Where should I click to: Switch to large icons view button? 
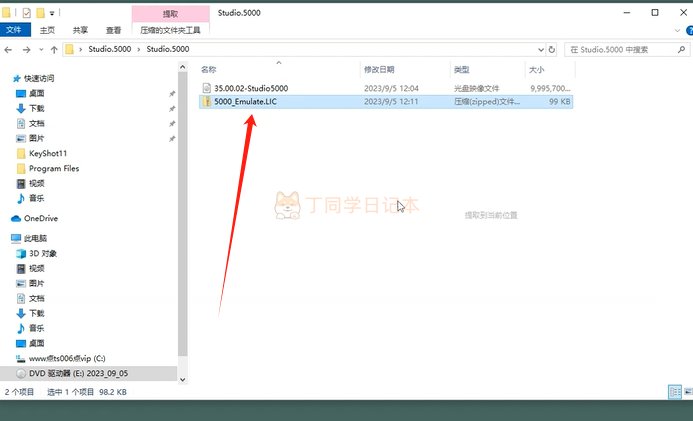pos(688,392)
